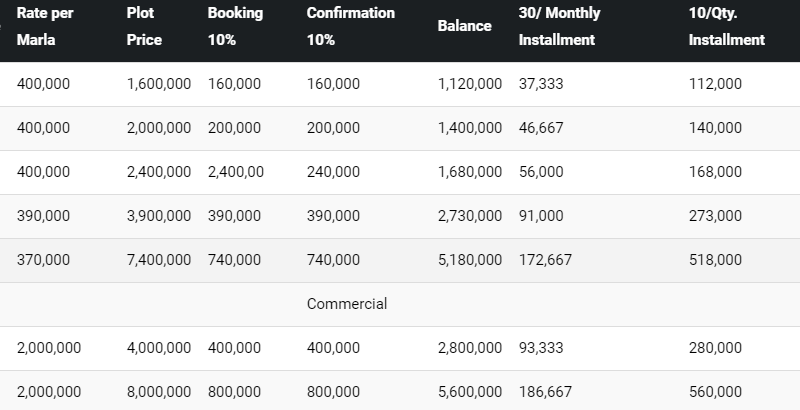The image size is (800, 410).
Task: Select the 4,000,000 commercial plot price
Action: click(x=159, y=348)
